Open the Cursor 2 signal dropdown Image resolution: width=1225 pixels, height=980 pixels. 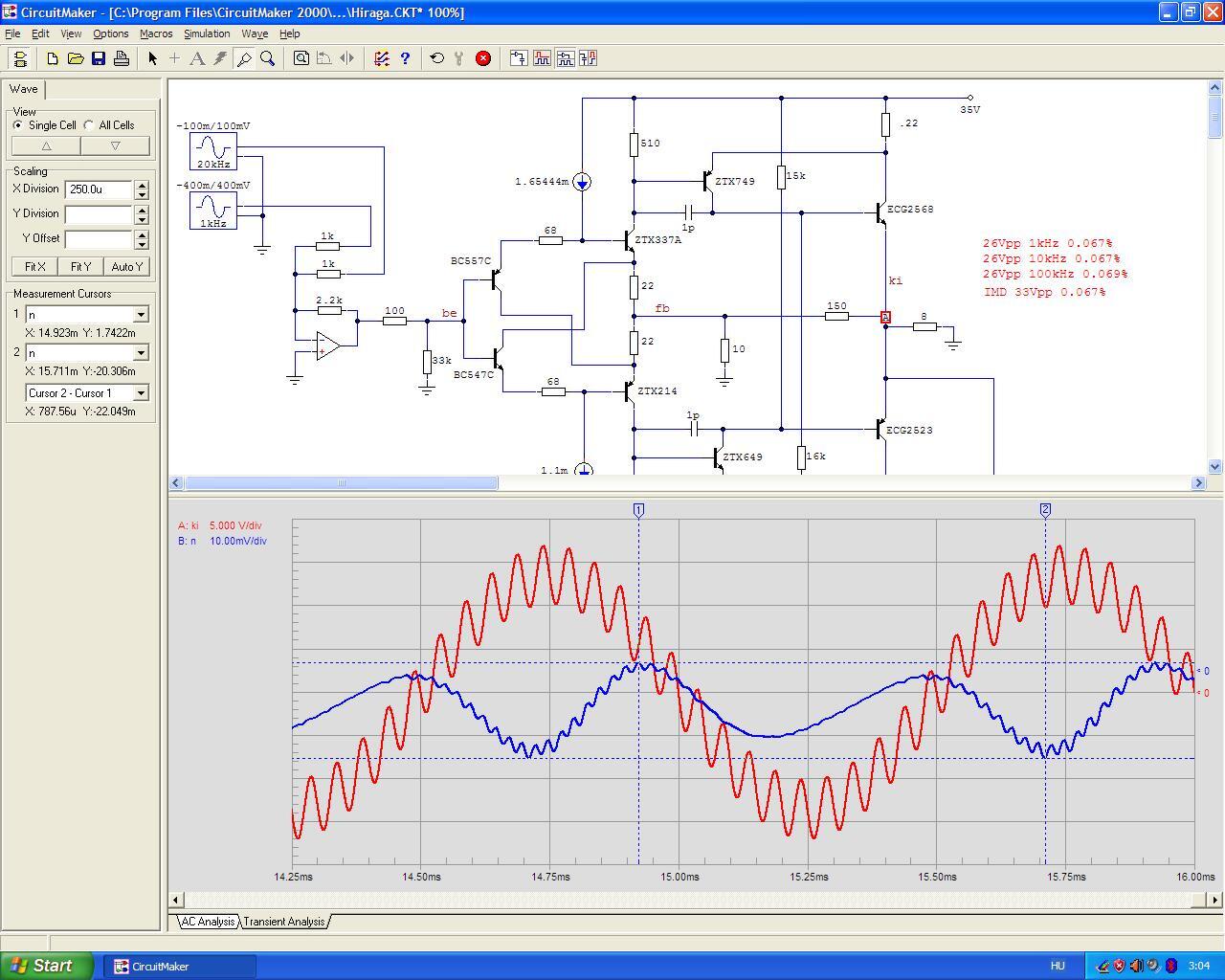(x=141, y=353)
